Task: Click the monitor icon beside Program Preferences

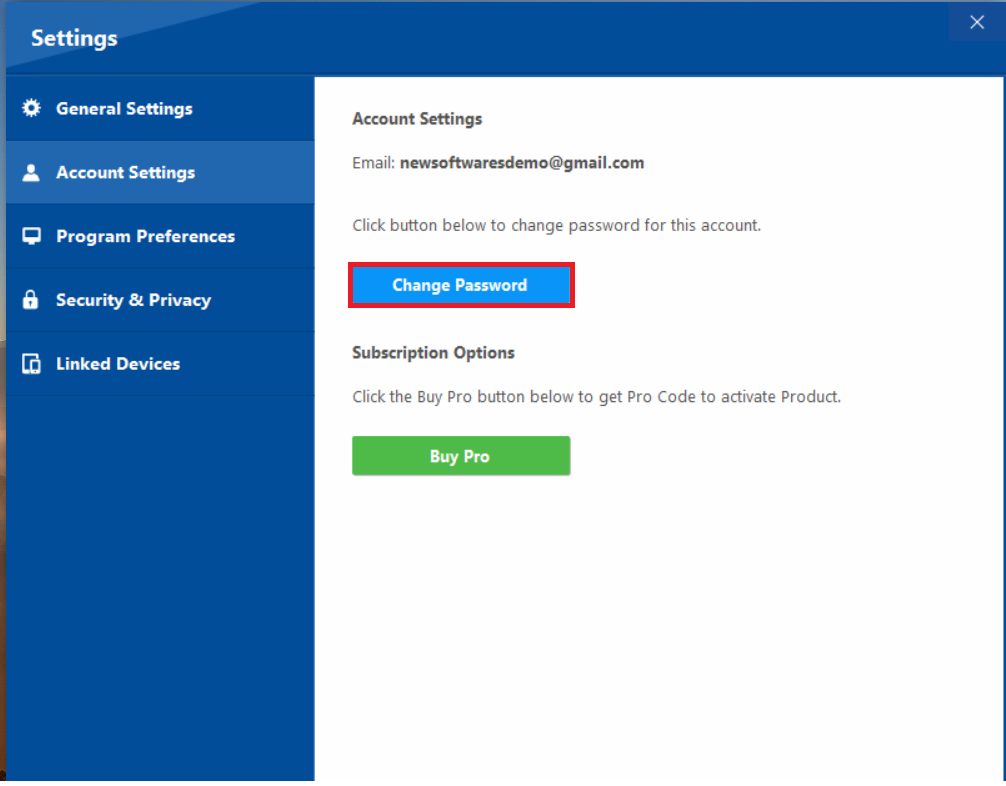Action: pos(30,236)
